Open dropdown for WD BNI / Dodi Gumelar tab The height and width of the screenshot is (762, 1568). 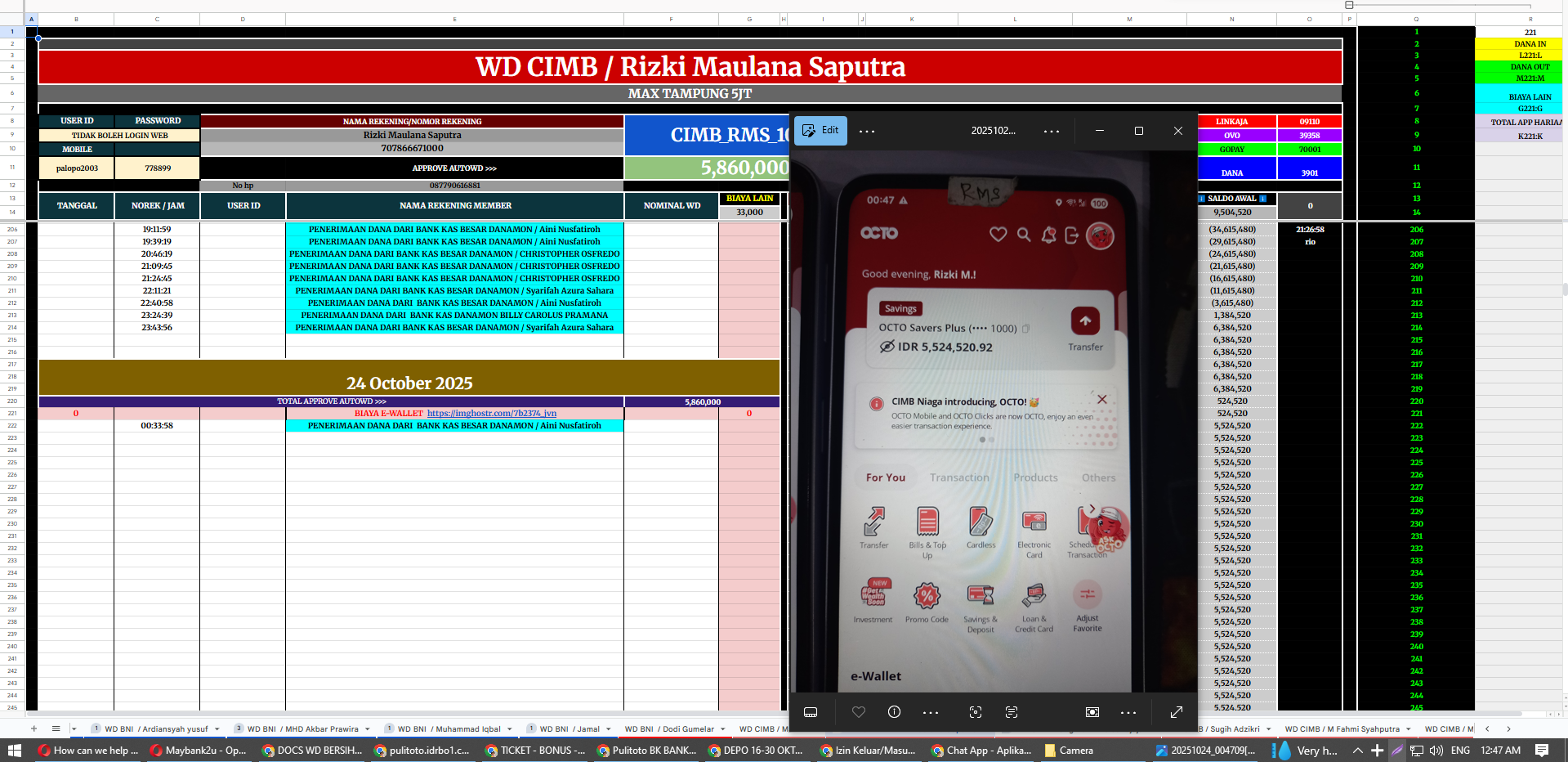(722, 729)
